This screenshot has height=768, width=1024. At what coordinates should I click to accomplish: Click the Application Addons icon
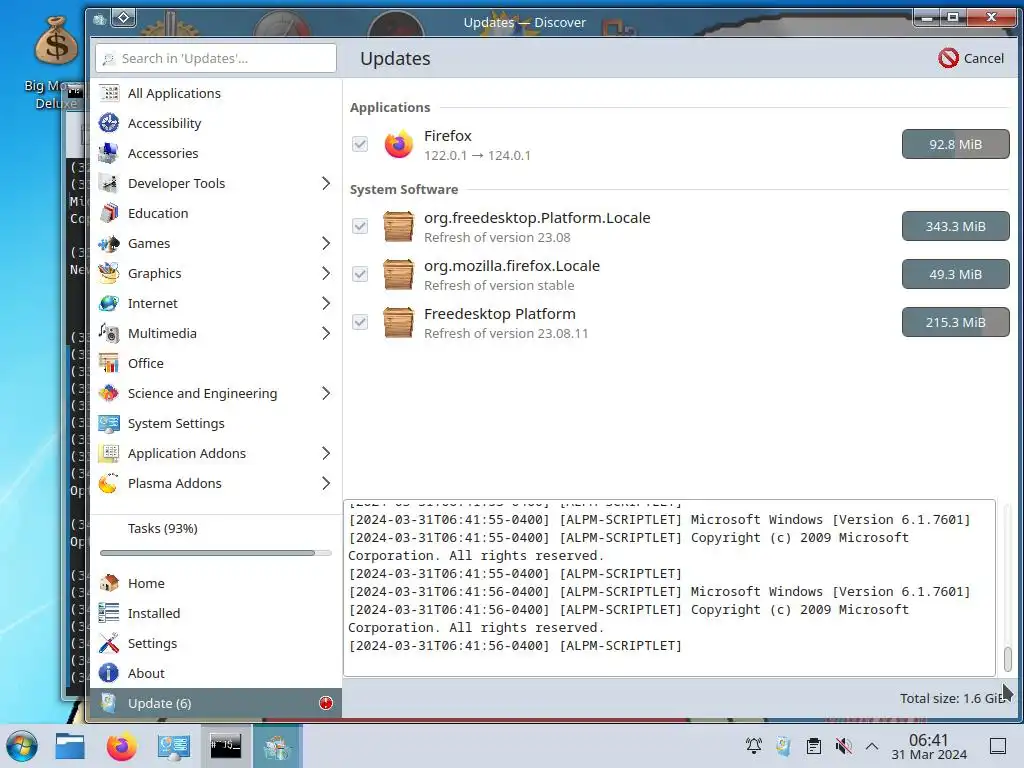tap(109, 454)
